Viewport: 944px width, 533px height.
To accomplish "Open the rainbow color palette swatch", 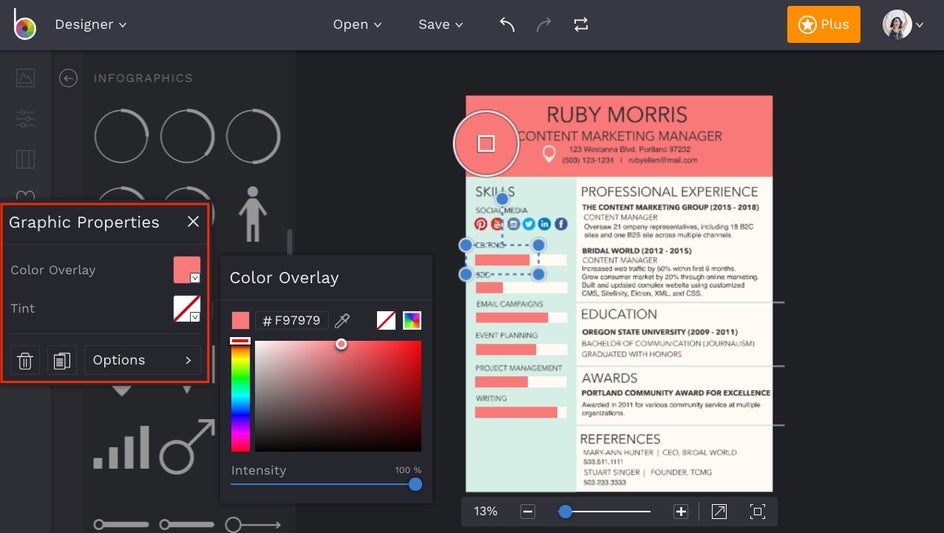I will click(x=412, y=320).
